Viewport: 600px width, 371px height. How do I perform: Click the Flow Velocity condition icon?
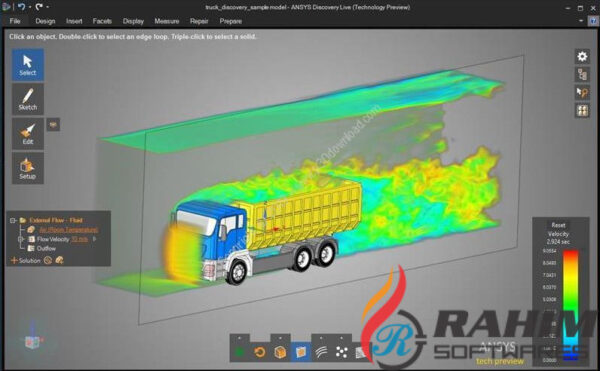[31, 239]
